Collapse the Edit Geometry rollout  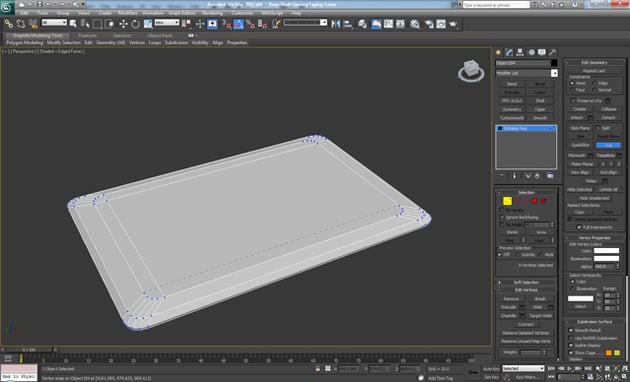(594, 62)
